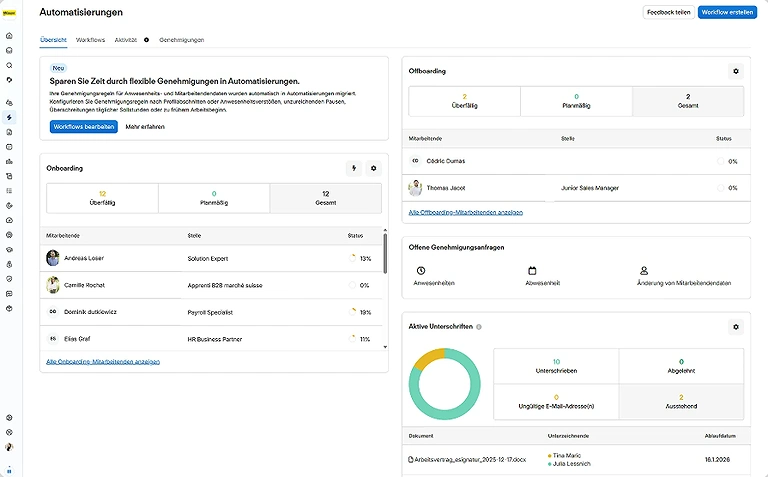Open Cédric Dumas offboarding row
The height and width of the screenshot is (477, 768).
(576, 161)
